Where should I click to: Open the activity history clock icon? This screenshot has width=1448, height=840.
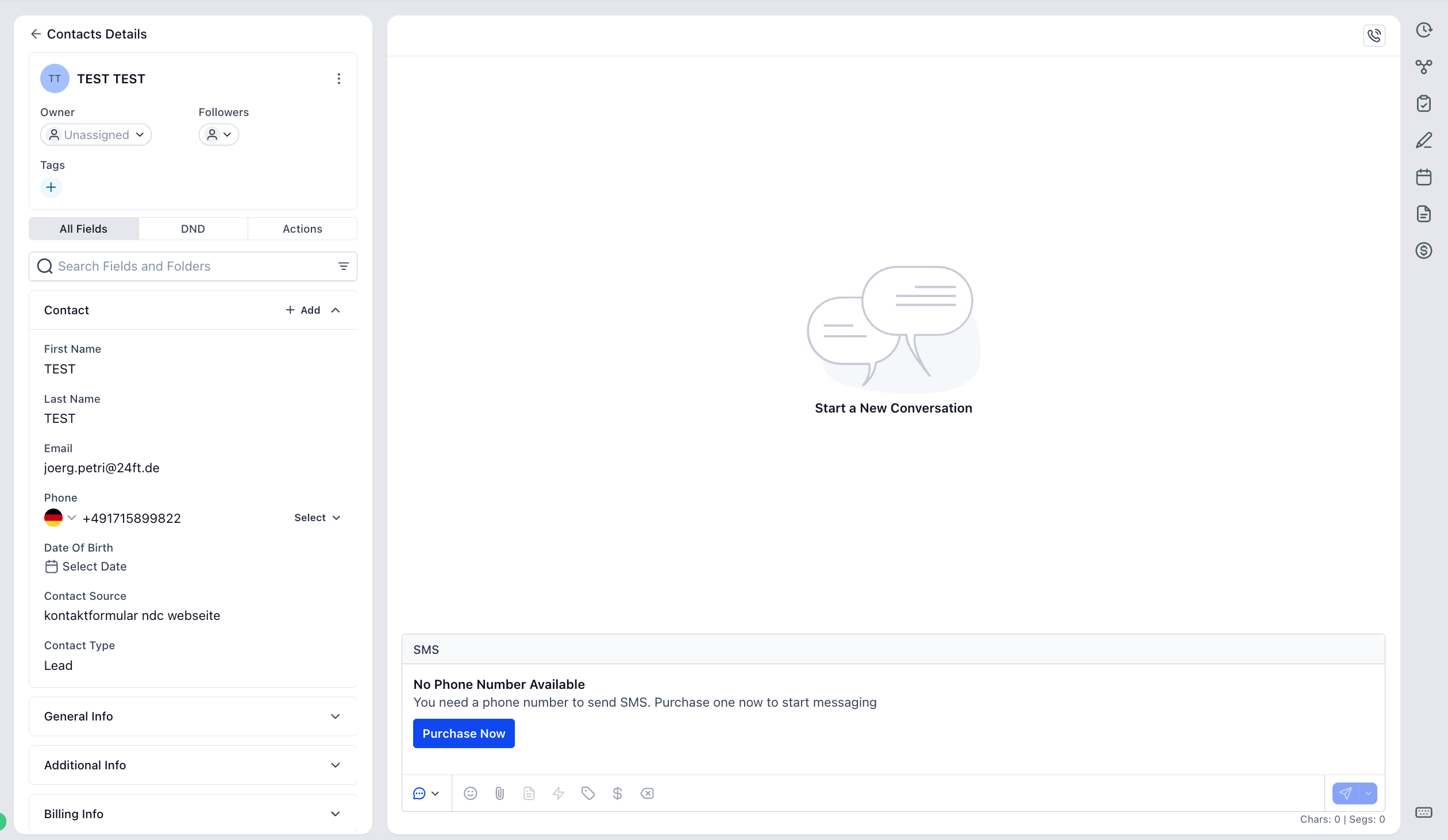click(x=1423, y=30)
